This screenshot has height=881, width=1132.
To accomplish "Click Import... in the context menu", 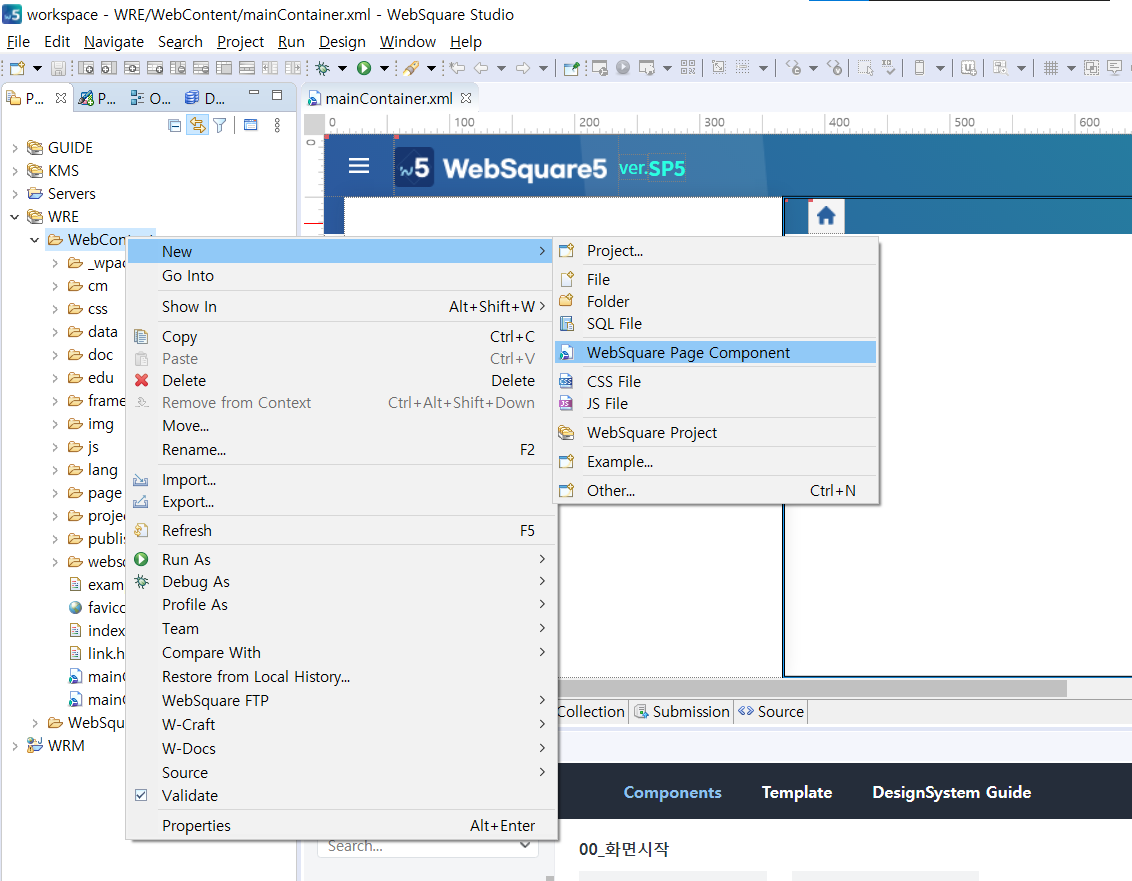I will coord(341,479).
